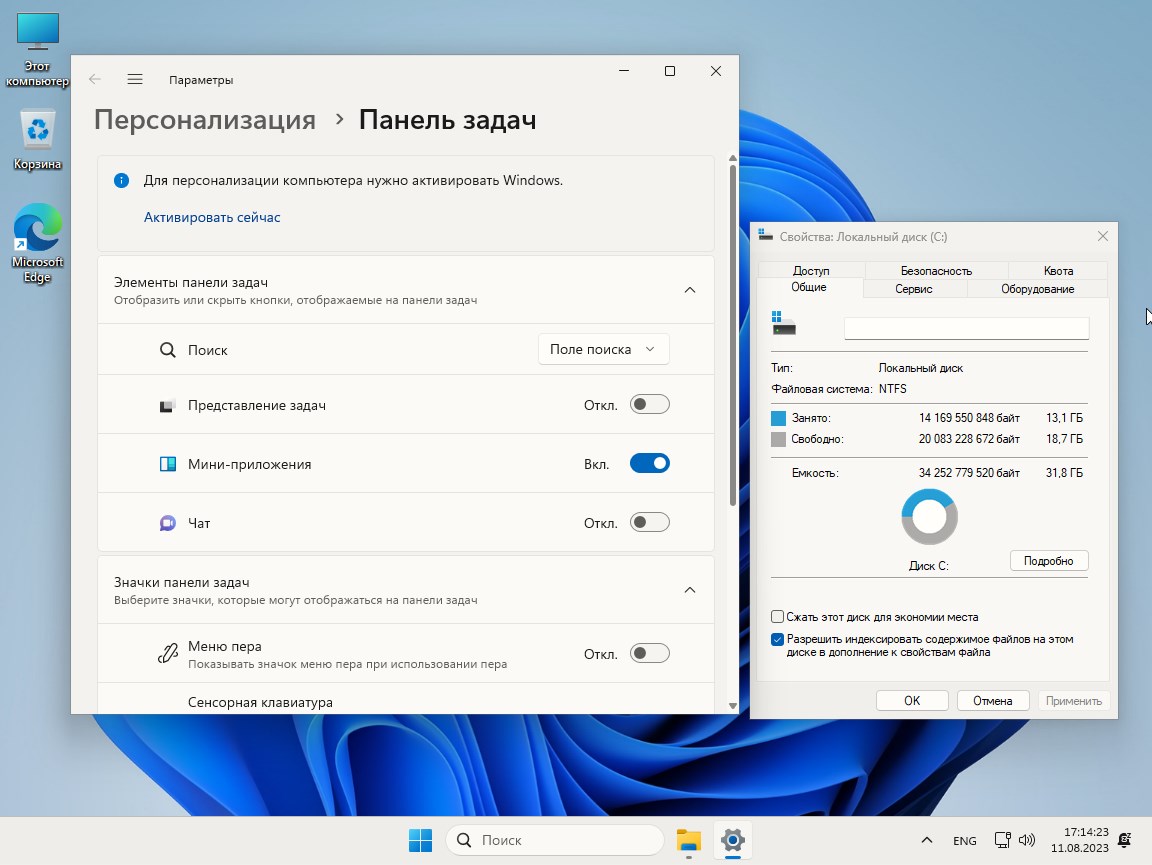Viewport: 1152px width, 865px height.
Task: Open the volume icon in system tray
Action: 1027,840
